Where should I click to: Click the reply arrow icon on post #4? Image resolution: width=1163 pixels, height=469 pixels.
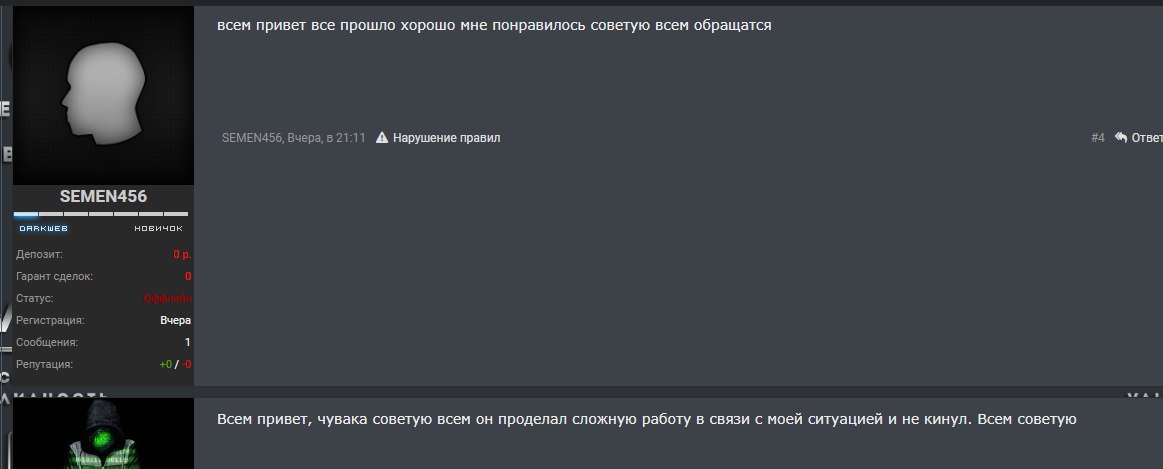coord(1121,137)
